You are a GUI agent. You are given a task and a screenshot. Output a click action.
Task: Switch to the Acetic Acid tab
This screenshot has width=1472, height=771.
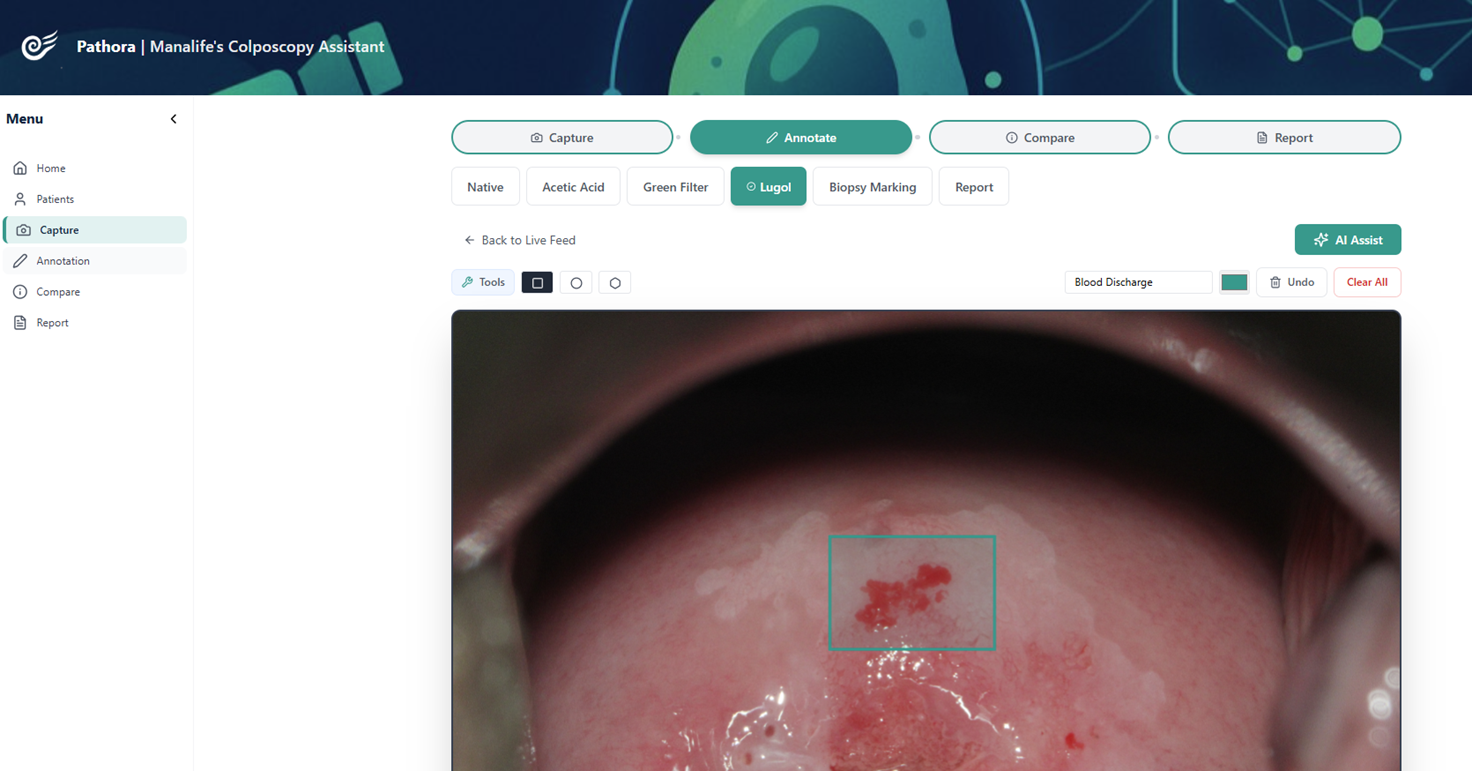(x=573, y=187)
